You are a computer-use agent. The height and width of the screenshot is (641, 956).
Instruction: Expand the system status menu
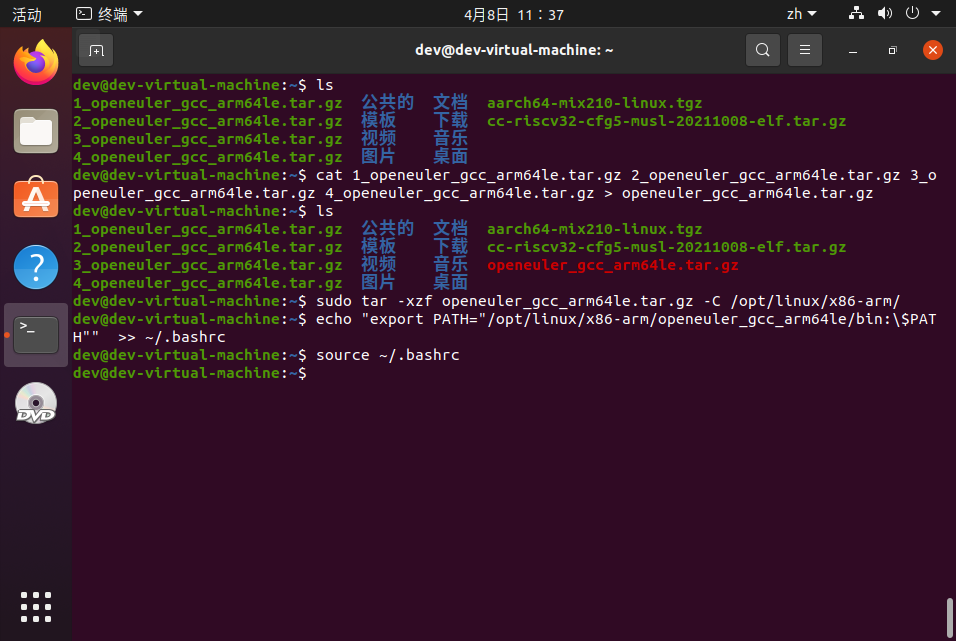pos(918,14)
